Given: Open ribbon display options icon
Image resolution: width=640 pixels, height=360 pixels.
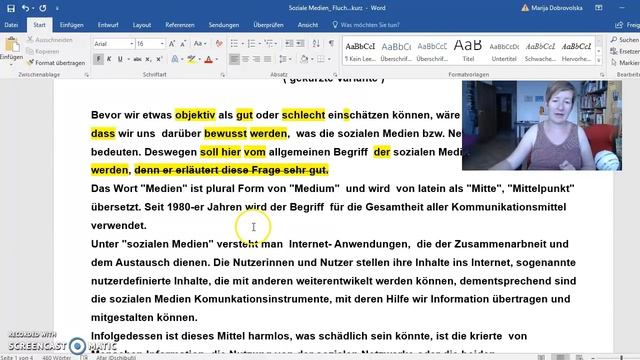Looking at the screenshot, I should (x=598, y=8).
